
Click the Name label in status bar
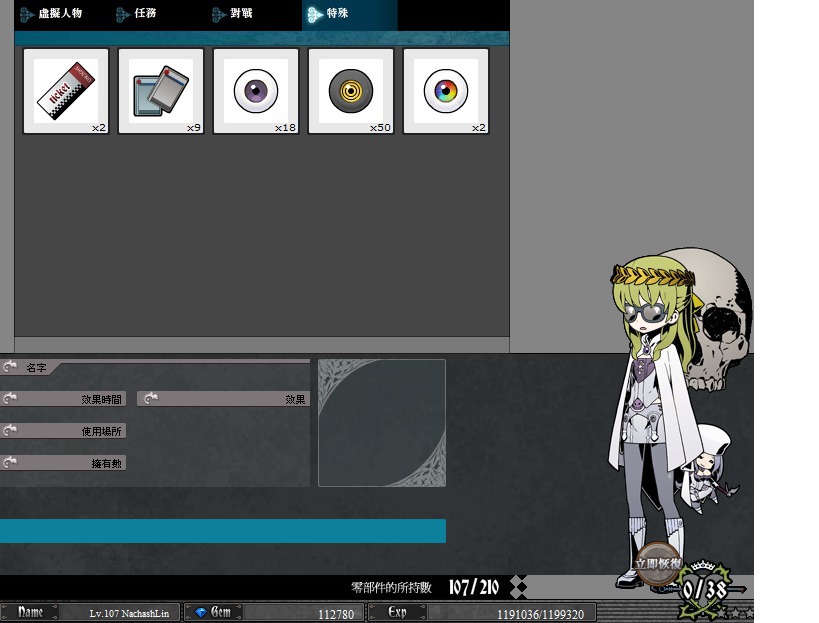pos(30,612)
